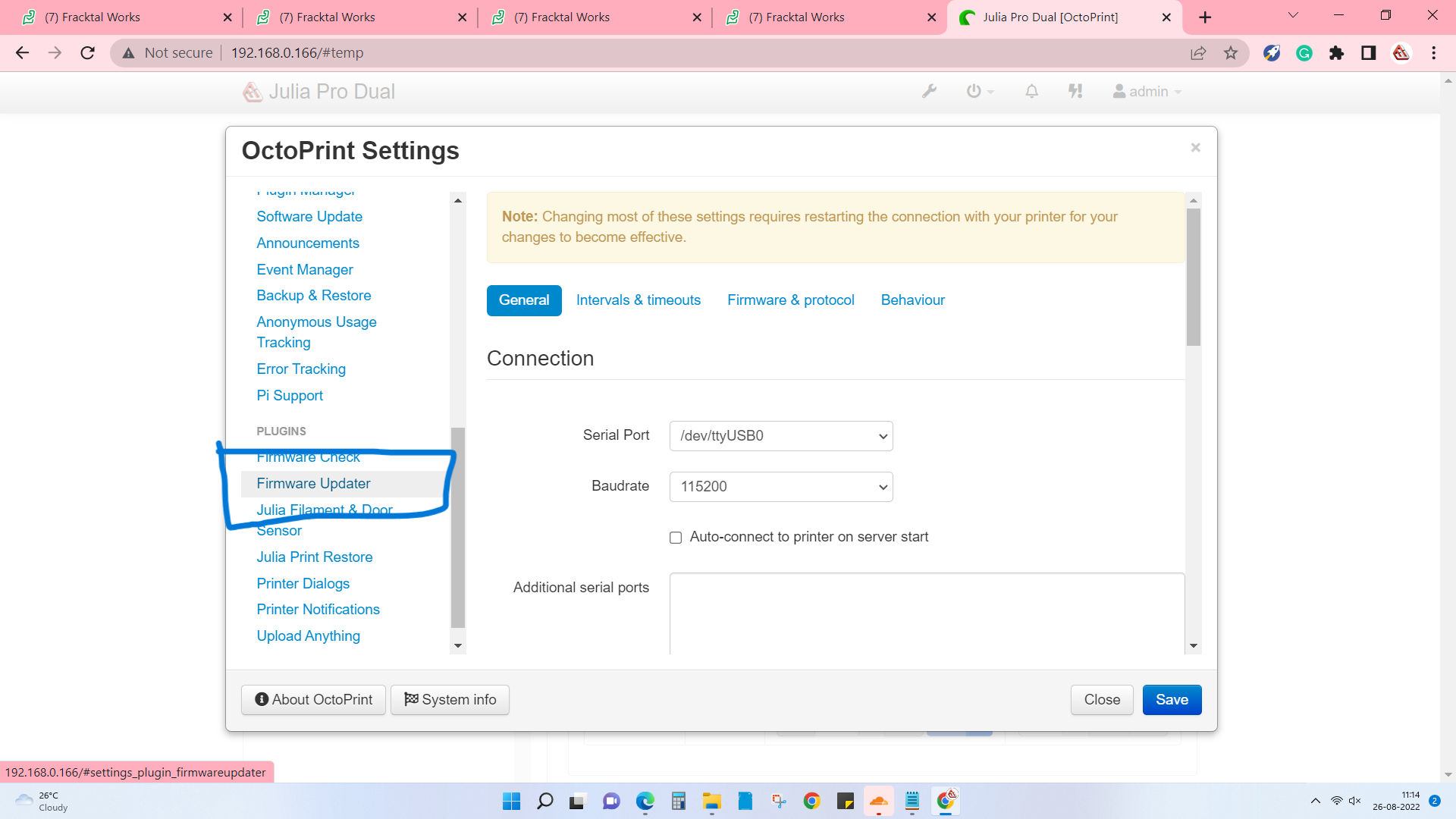
Task: Open the browser extensions puzzle icon
Action: [1336, 53]
